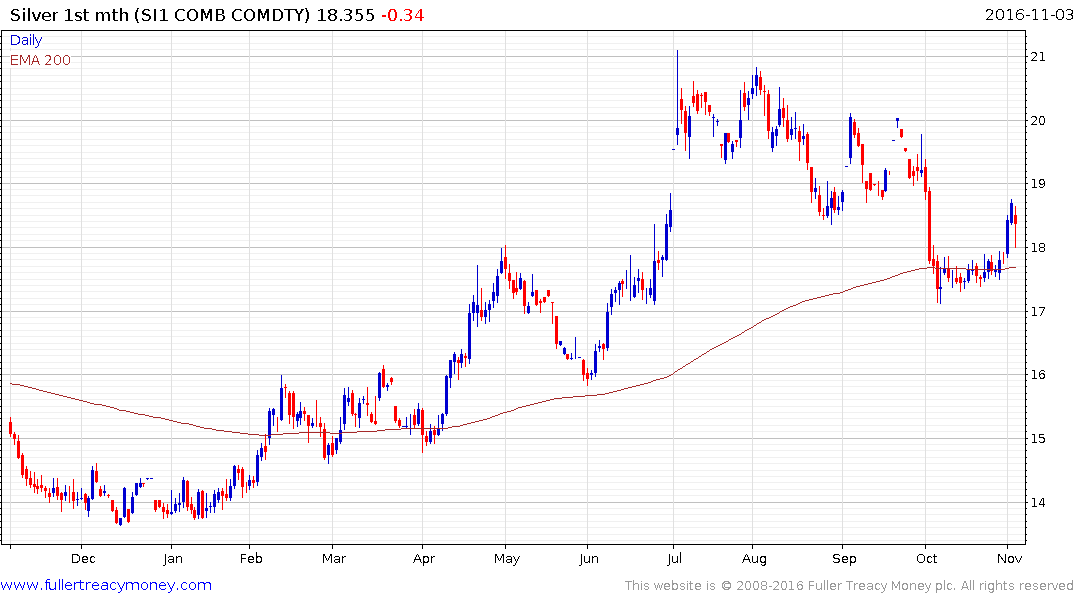
Task: Click the 'Oct' month label on the axis
Action: coord(926,558)
